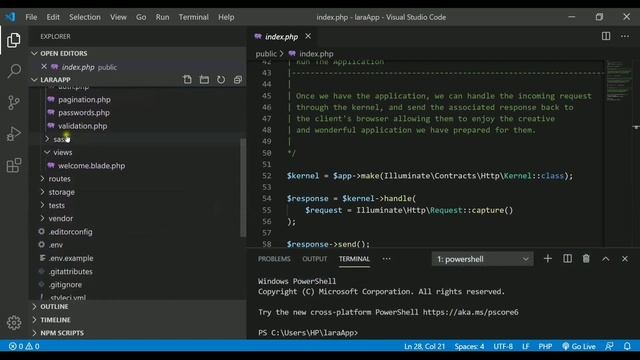Switch to the Problems panel tab
Image resolution: width=640 pixels, height=360 pixels.
pyautogui.click(x=274, y=259)
